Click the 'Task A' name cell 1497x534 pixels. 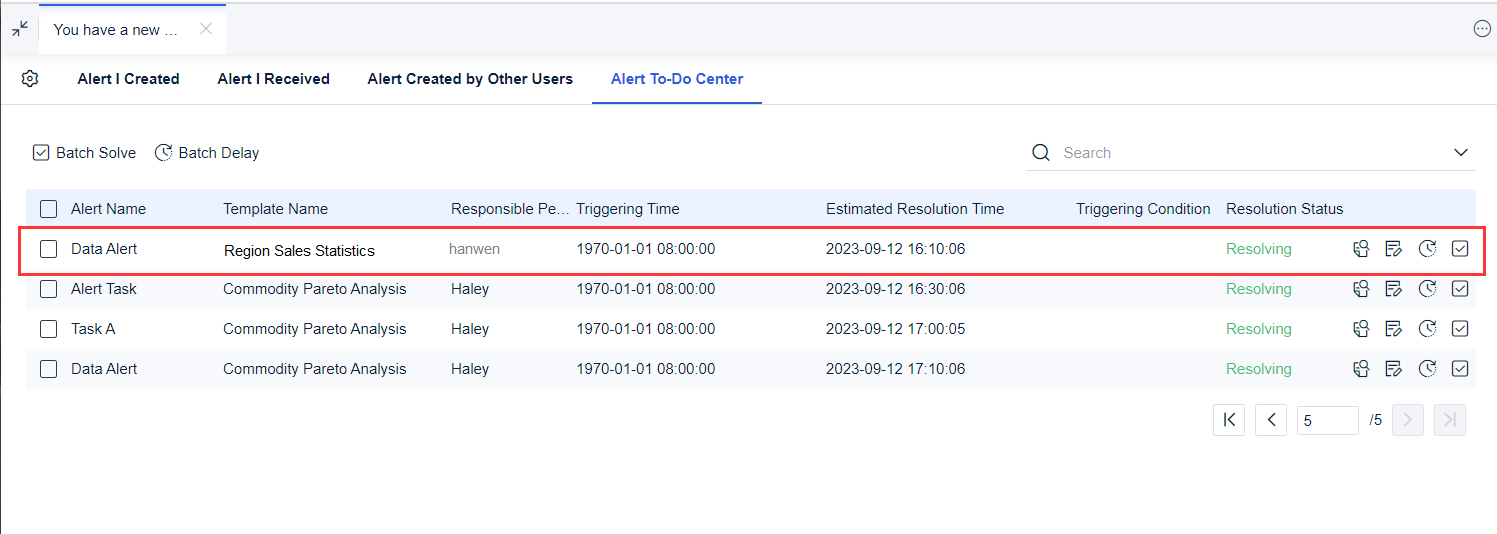[93, 329]
